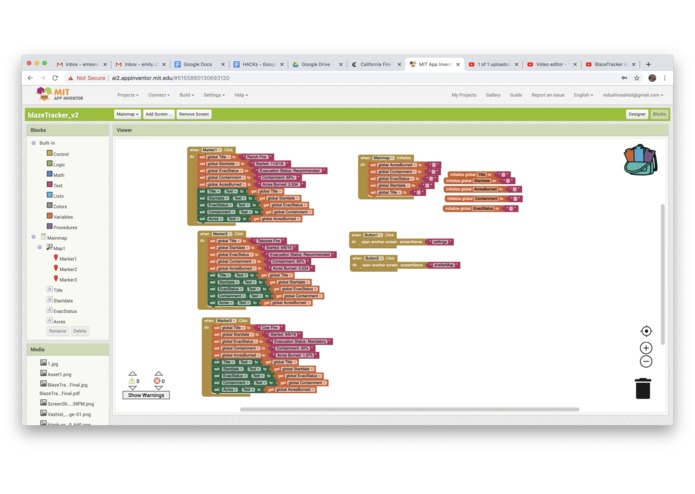Select 1.jpg in the Media list

pos(49,363)
